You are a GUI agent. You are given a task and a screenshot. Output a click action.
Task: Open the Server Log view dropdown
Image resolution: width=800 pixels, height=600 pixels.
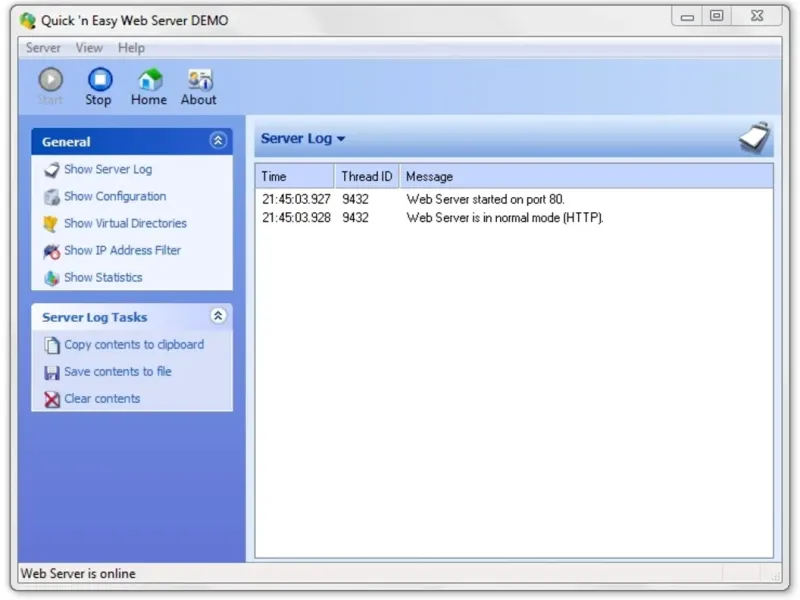pos(303,138)
